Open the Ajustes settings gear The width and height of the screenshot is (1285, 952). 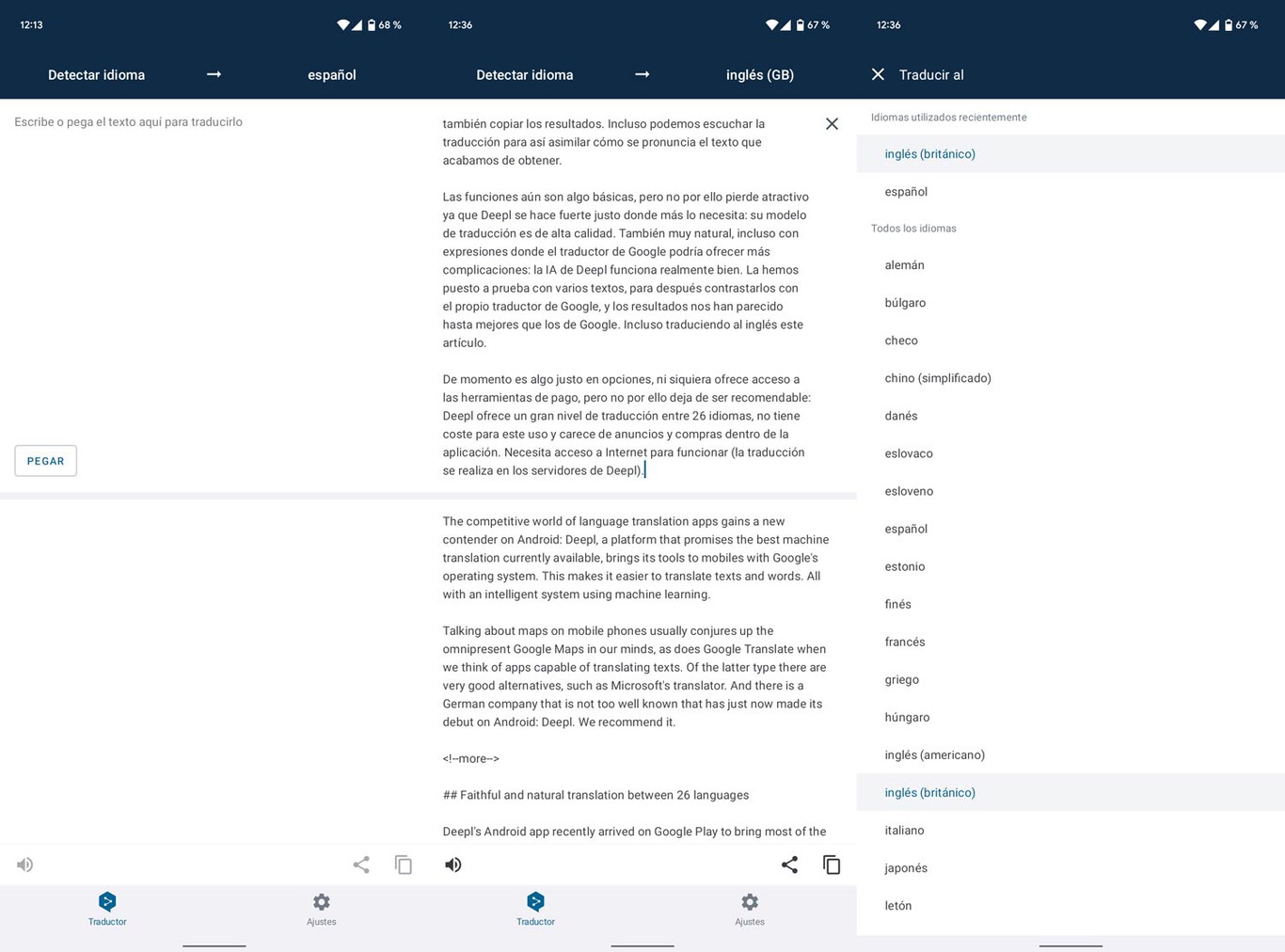(x=321, y=902)
